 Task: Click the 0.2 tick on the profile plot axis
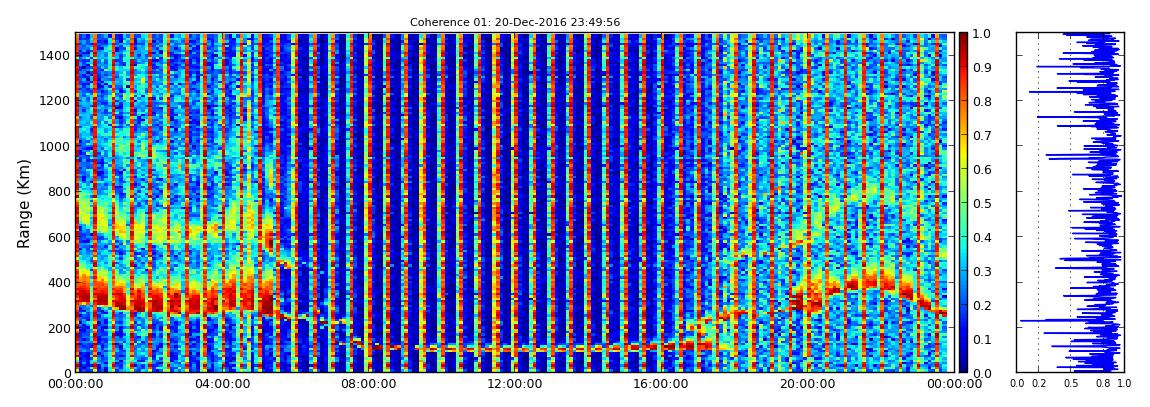1038,384
